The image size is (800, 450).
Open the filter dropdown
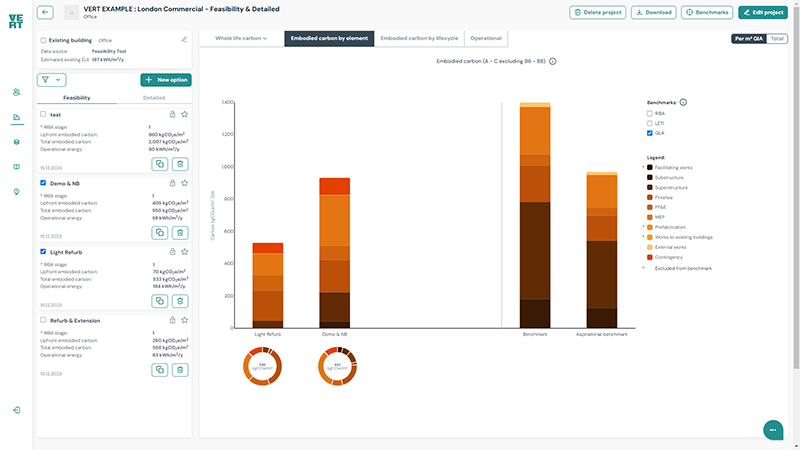[52, 80]
